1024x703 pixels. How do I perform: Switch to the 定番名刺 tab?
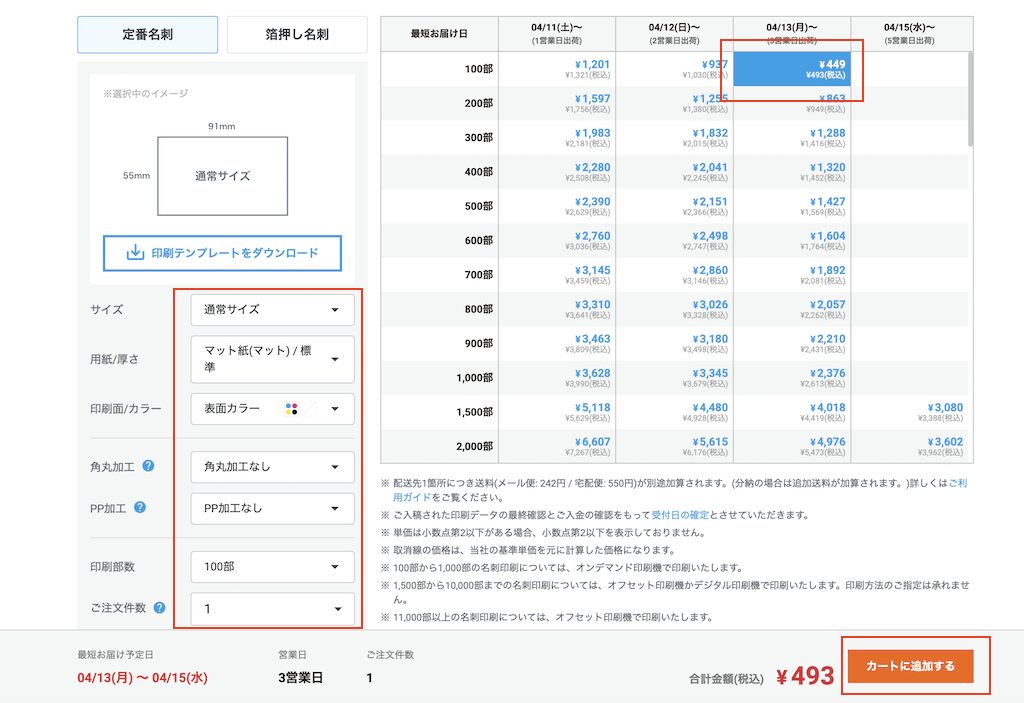(147, 34)
